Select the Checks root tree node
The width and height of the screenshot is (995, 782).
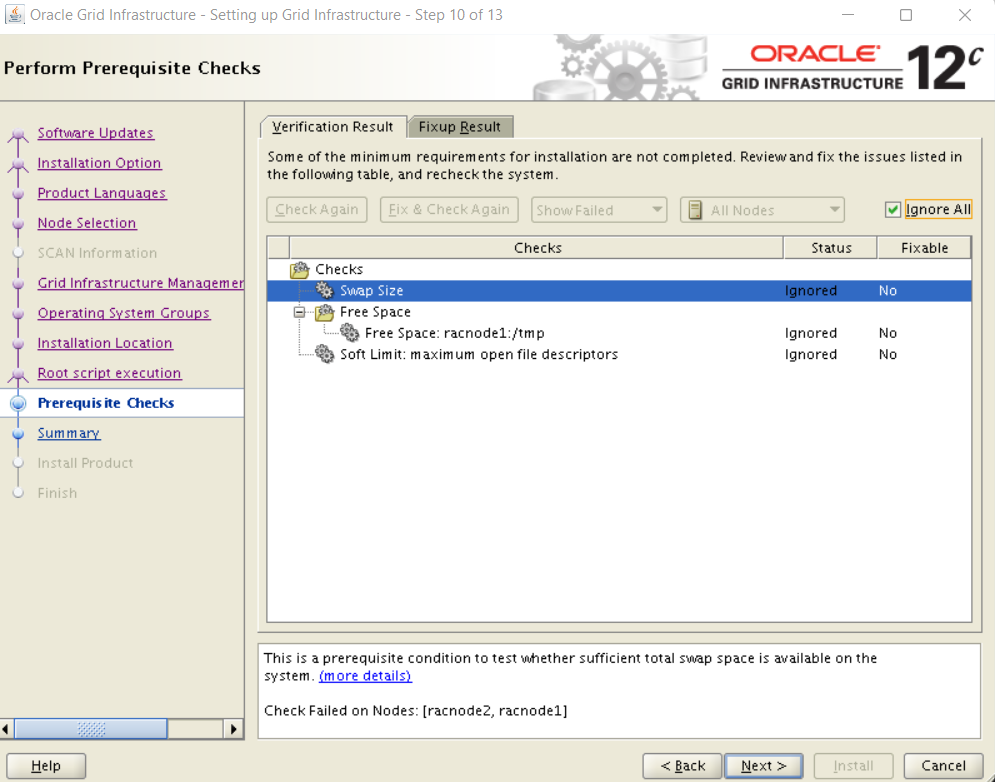click(x=339, y=270)
